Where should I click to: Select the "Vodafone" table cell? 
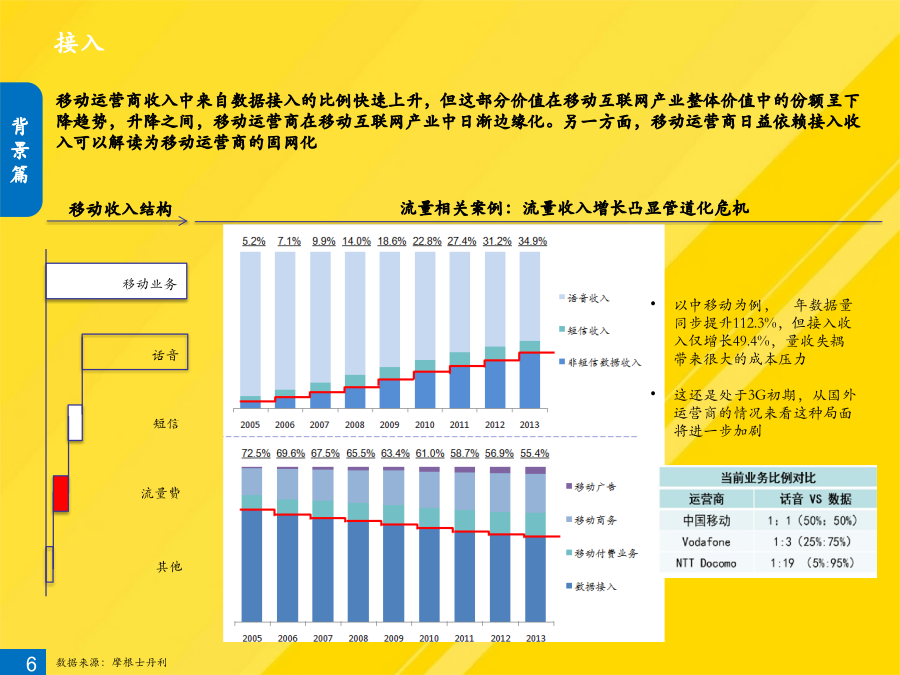click(707, 542)
